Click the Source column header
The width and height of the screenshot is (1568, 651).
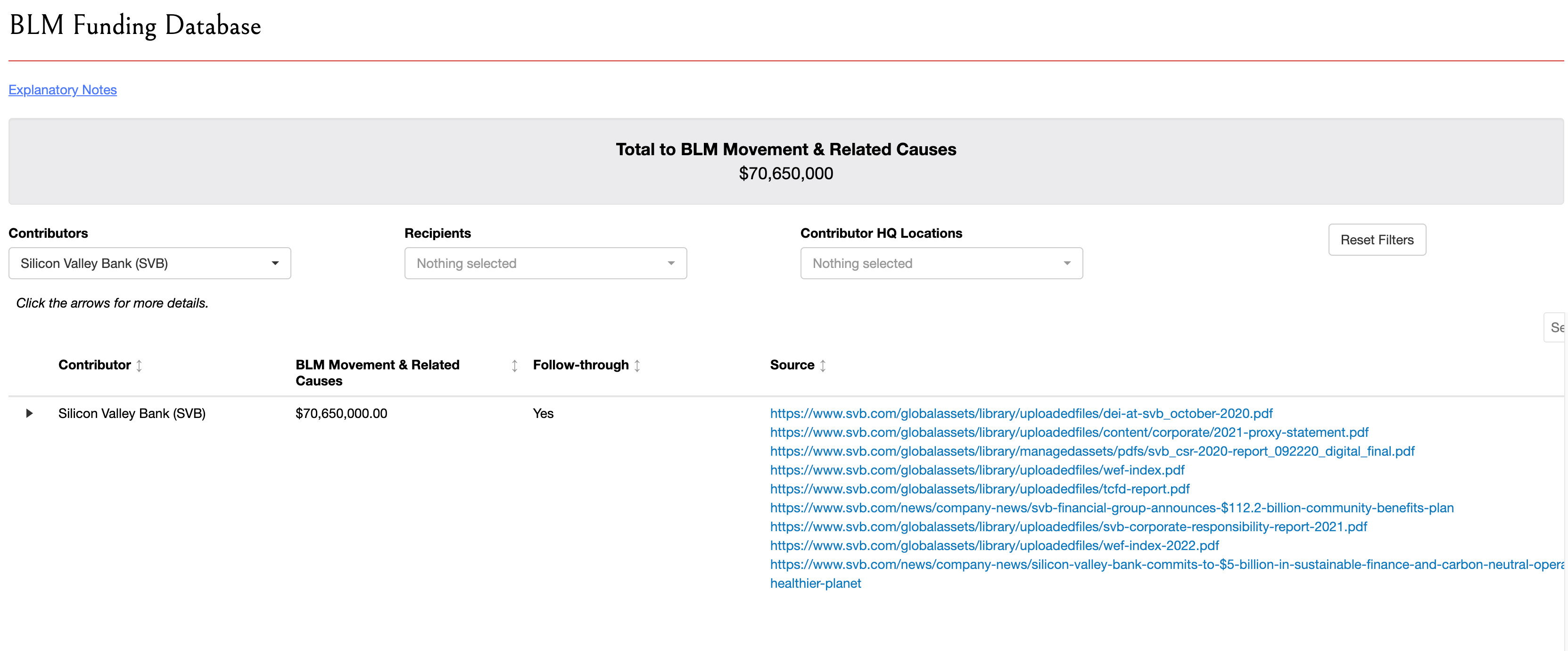(792, 365)
